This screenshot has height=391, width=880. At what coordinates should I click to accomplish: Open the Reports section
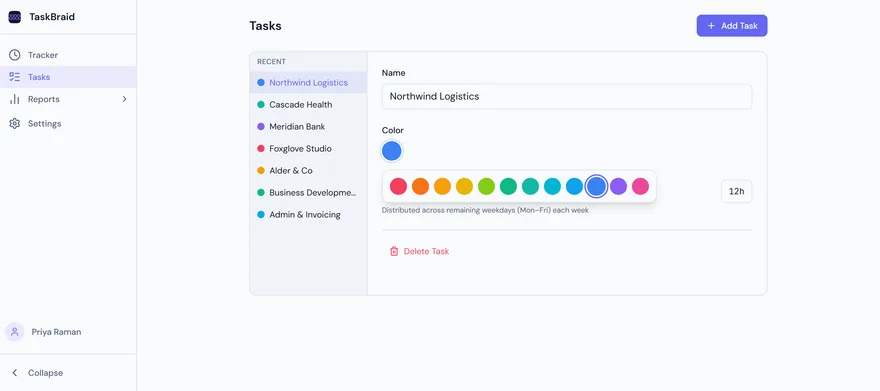pyautogui.click(x=68, y=99)
